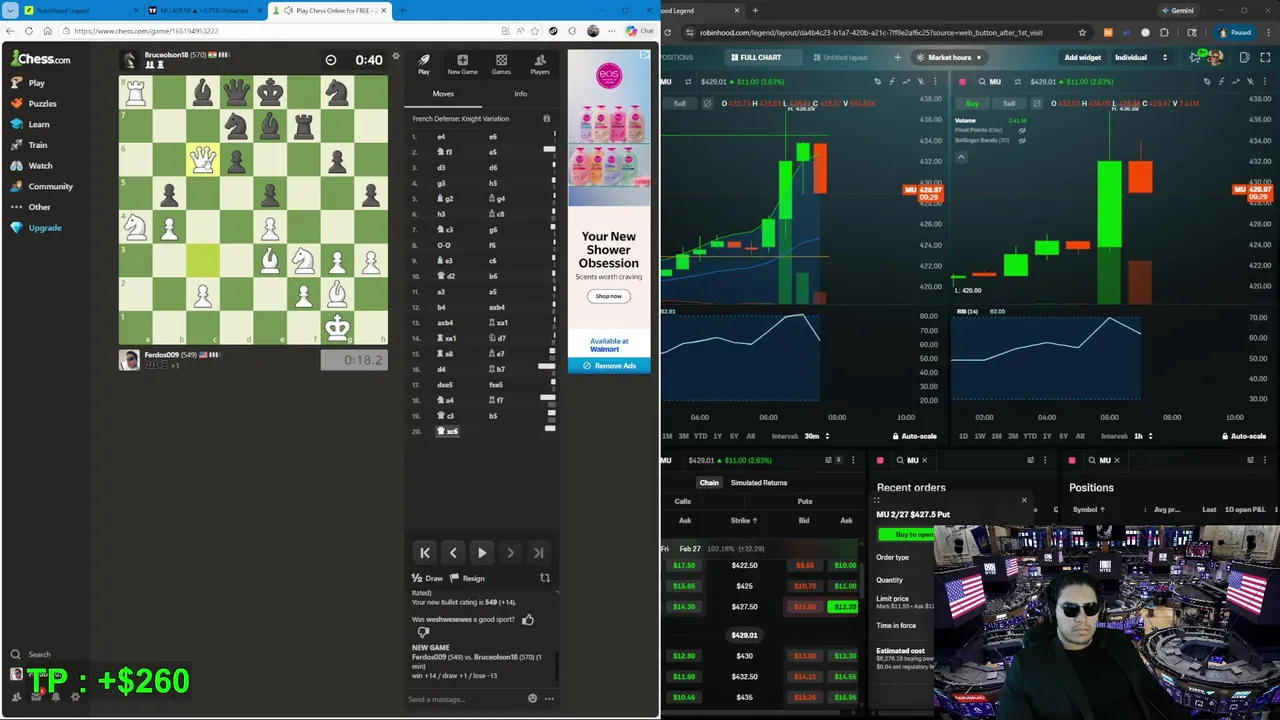1280x720 pixels.
Task: Switch to the Info tab
Action: [520, 94]
